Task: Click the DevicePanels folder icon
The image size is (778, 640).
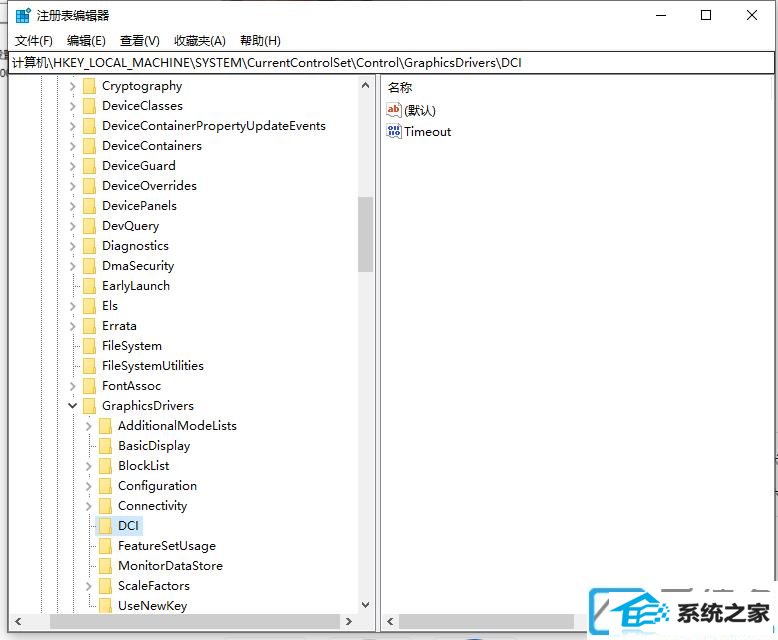Action: (89, 206)
